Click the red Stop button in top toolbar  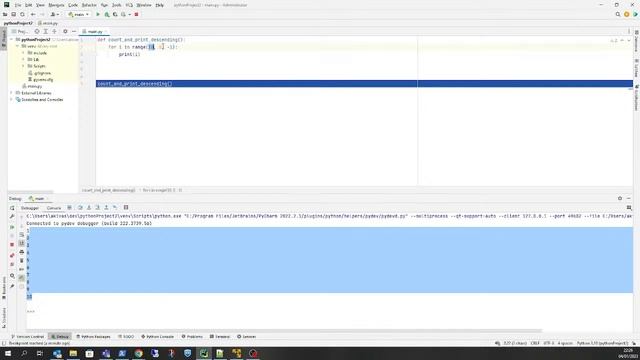[x=136, y=14]
